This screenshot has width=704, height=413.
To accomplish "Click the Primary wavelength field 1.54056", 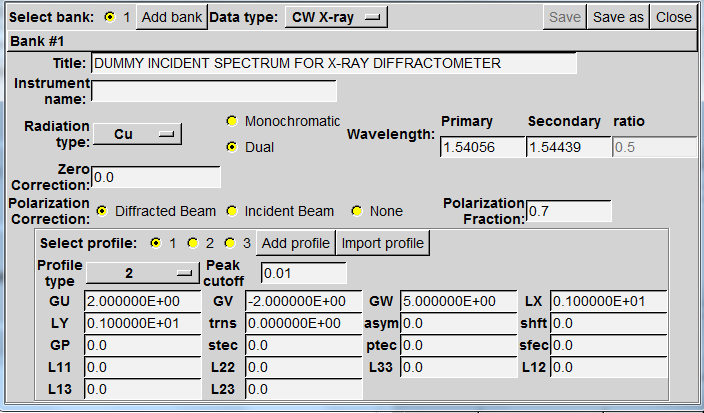I will coord(482,147).
